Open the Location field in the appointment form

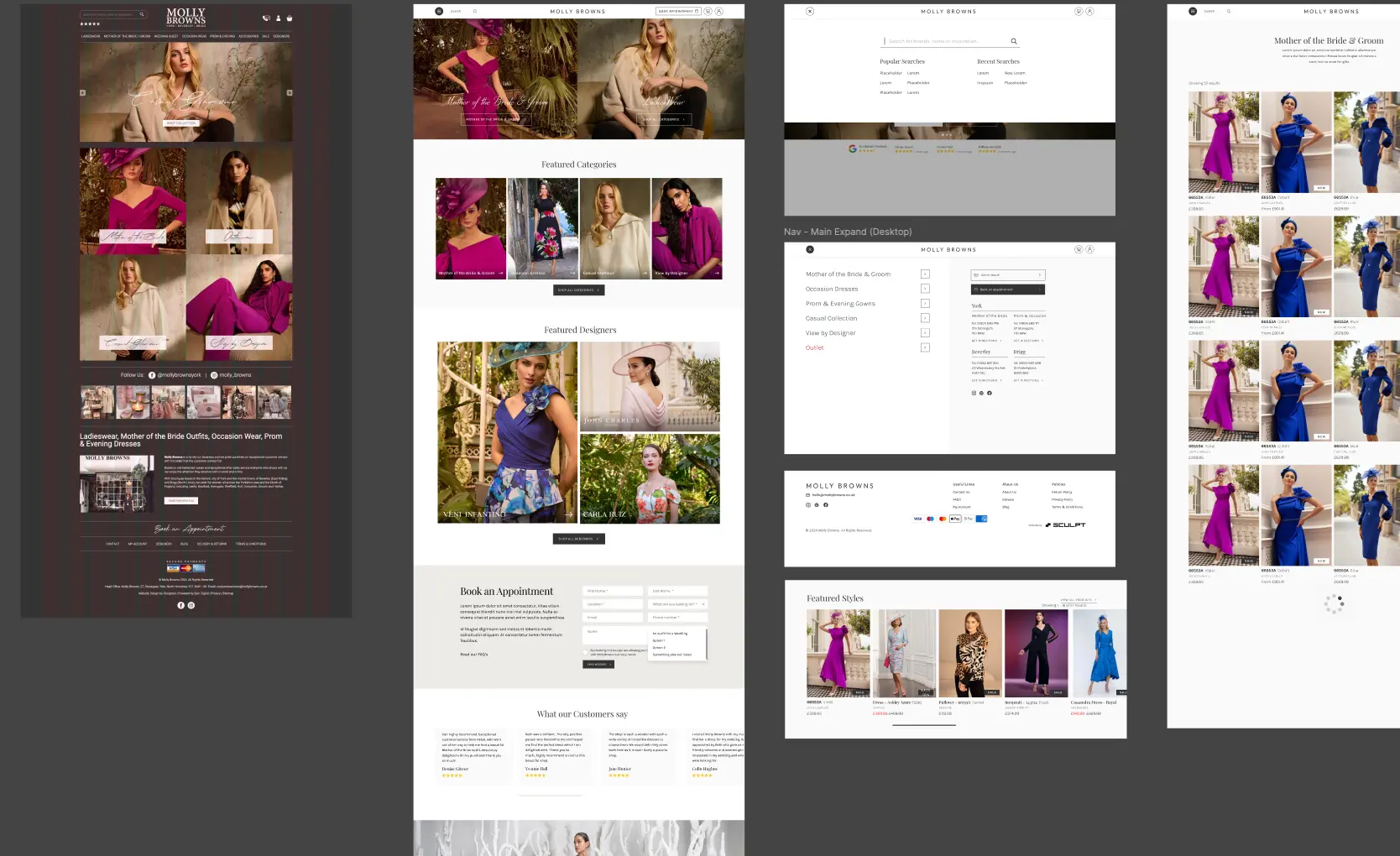[613, 604]
